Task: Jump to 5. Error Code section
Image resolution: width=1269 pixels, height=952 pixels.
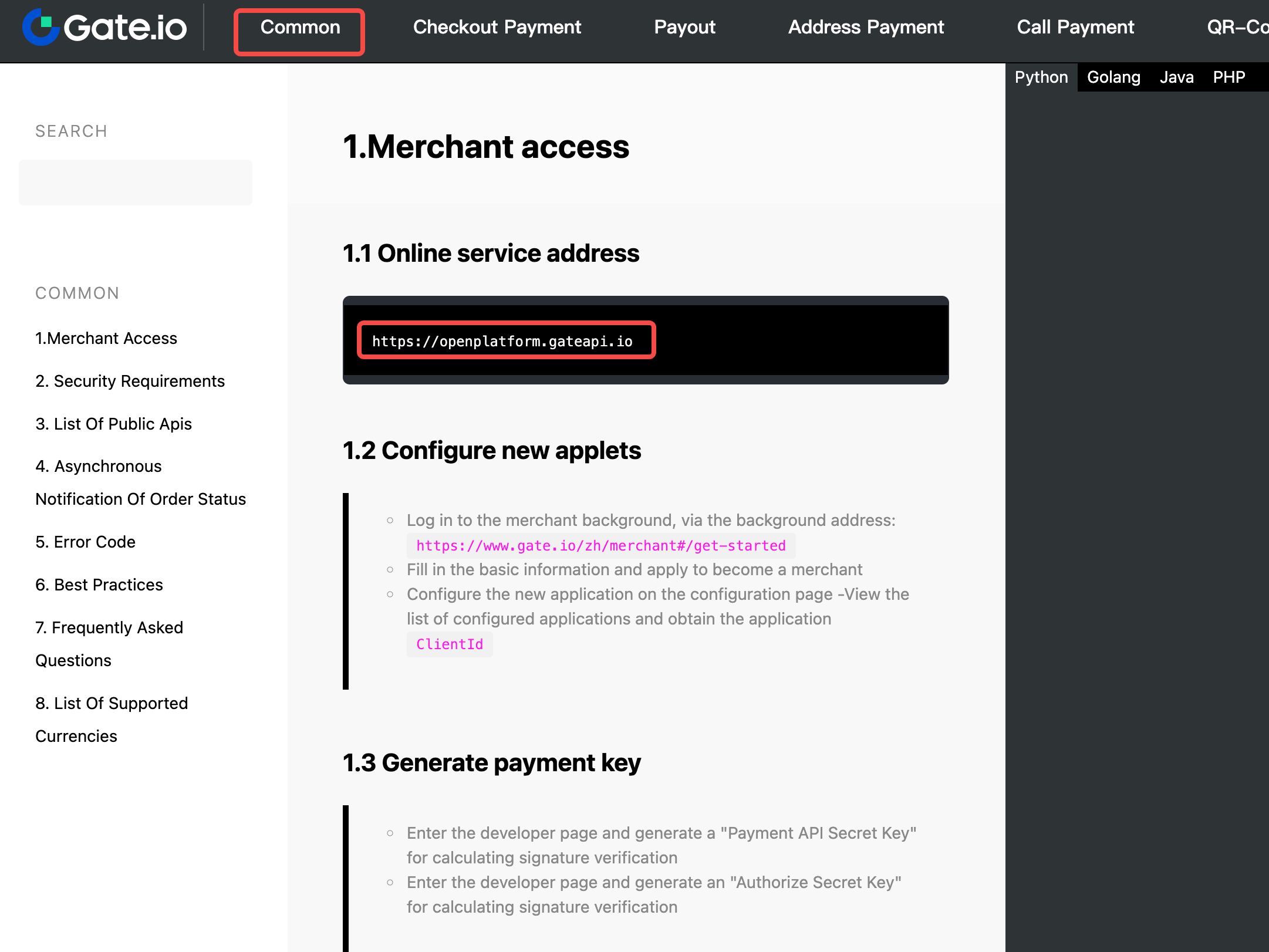Action: pos(86,542)
